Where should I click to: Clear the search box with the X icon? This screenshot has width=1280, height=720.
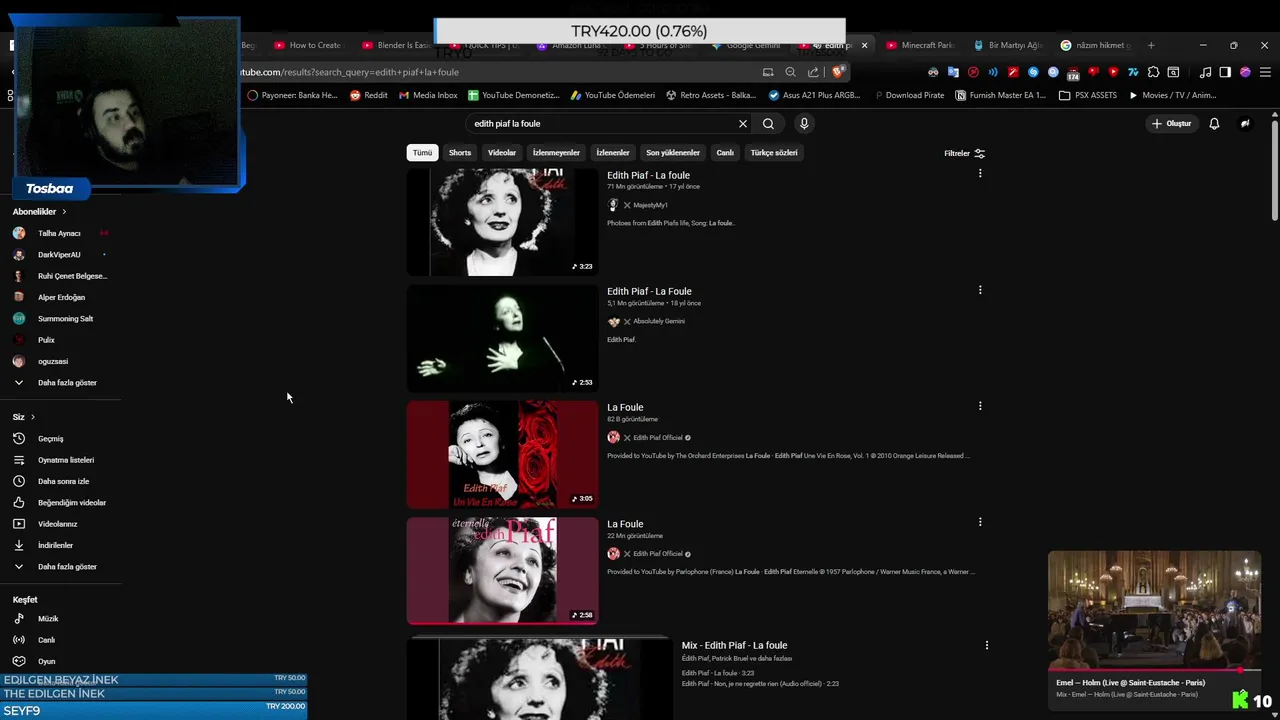(x=743, y=124)
